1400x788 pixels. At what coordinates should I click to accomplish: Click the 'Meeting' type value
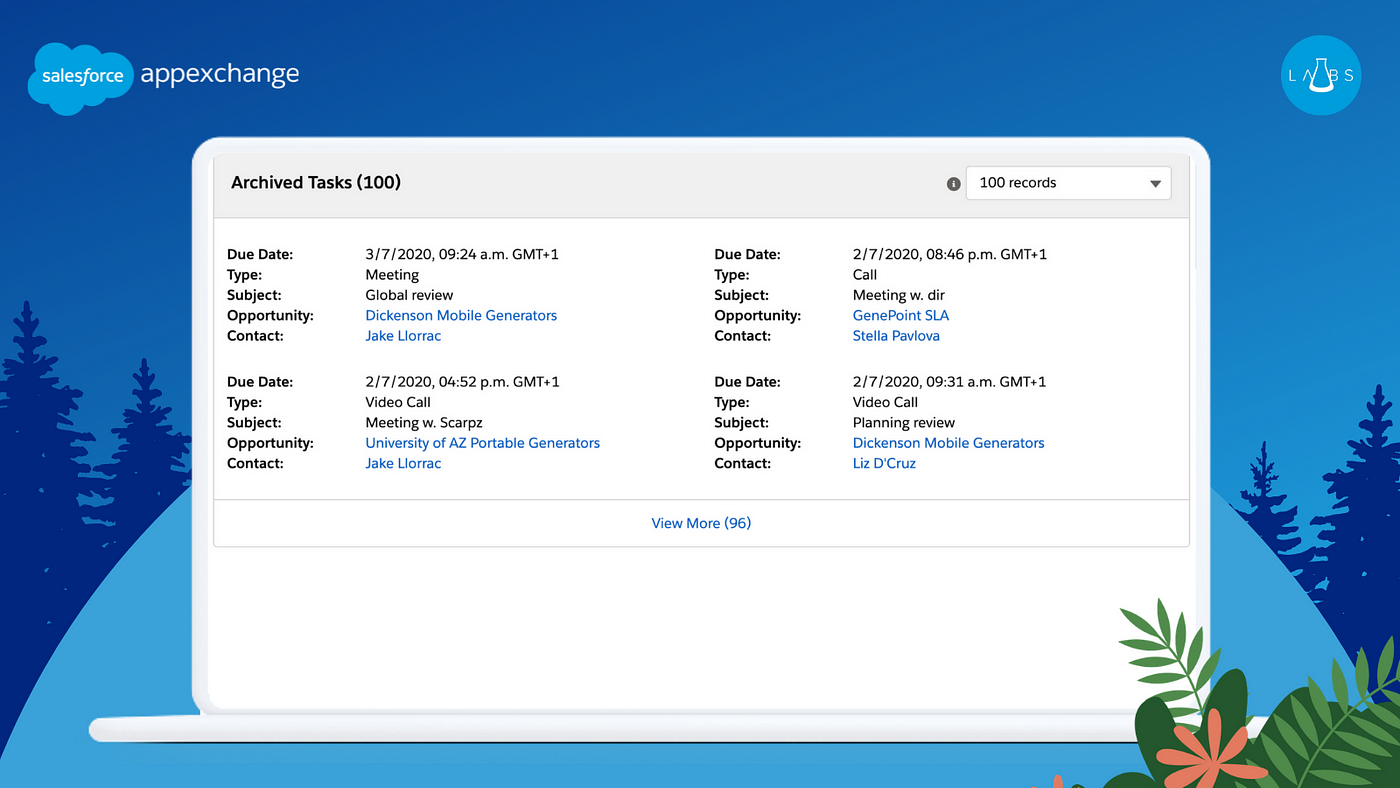(x=392, y=275)
